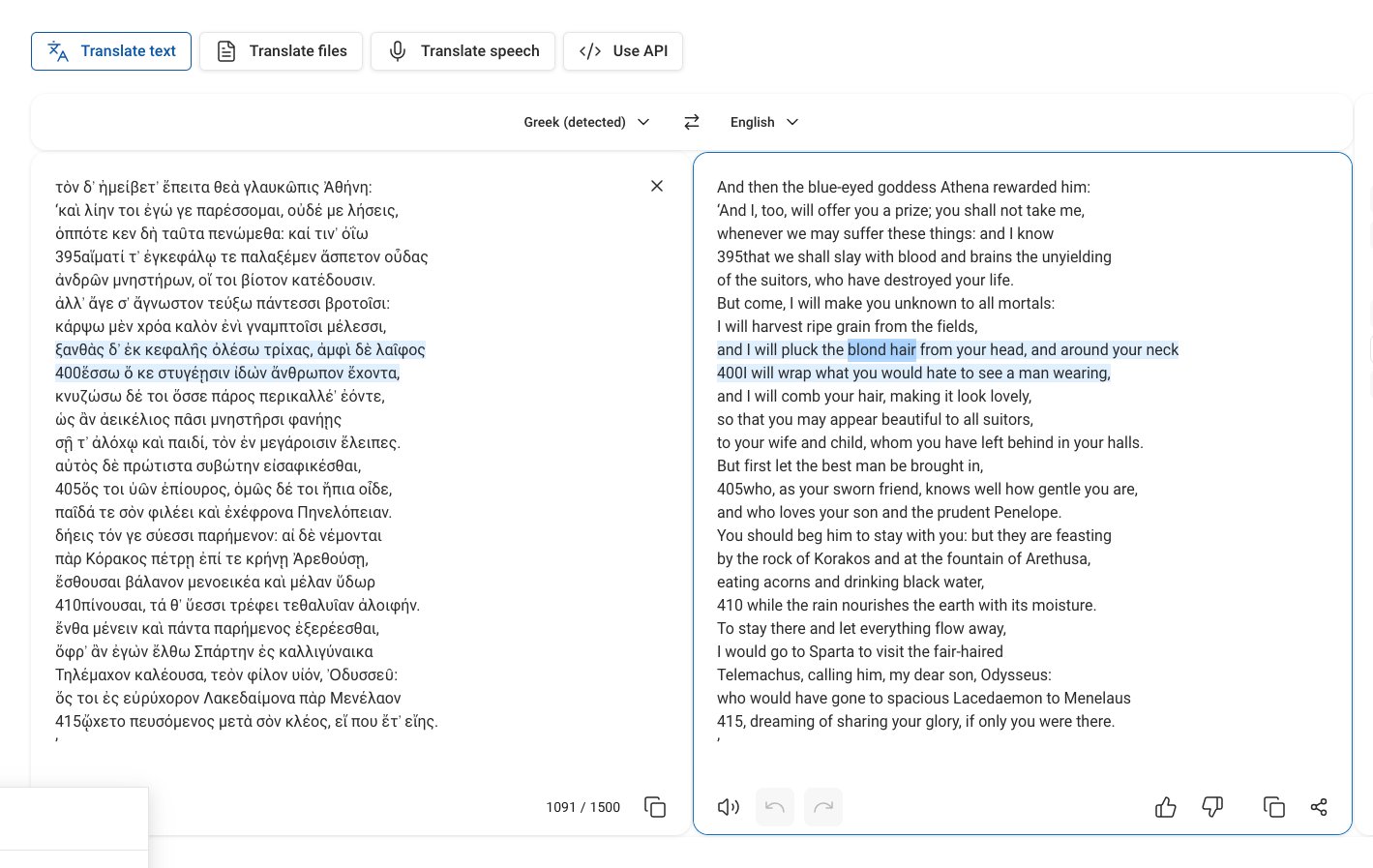Give the translation a thumbs down

pos(1212,807)
